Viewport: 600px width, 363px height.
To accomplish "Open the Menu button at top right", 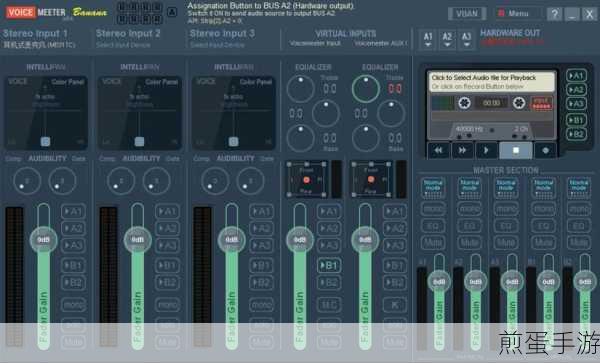I will (x=518, y=14).
